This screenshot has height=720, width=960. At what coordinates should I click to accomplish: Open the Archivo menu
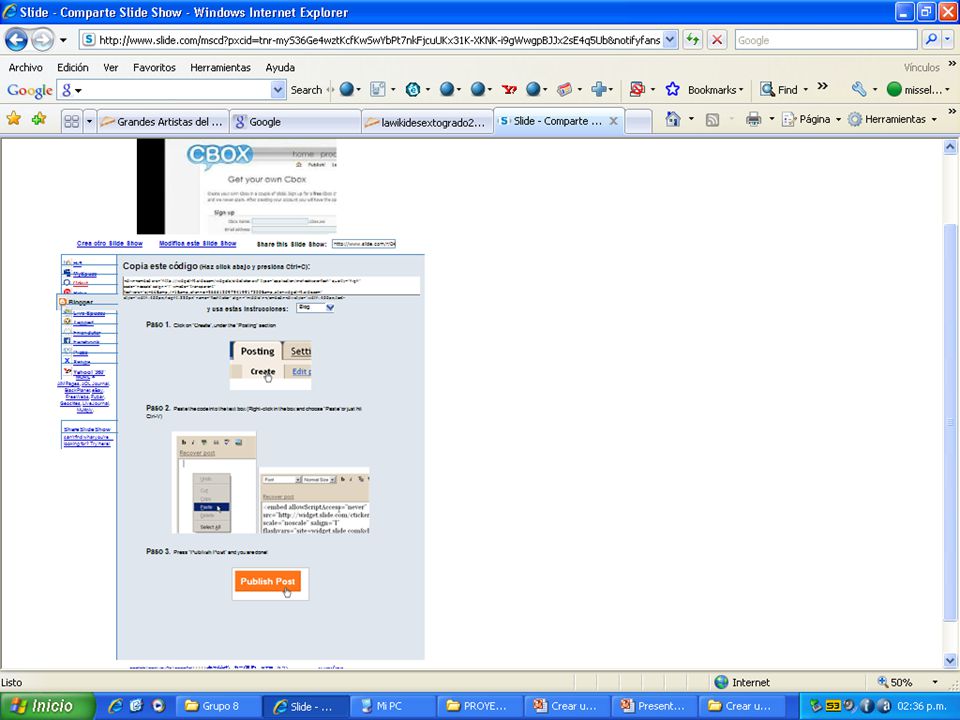pyautogui.click(x=26, y=67)
